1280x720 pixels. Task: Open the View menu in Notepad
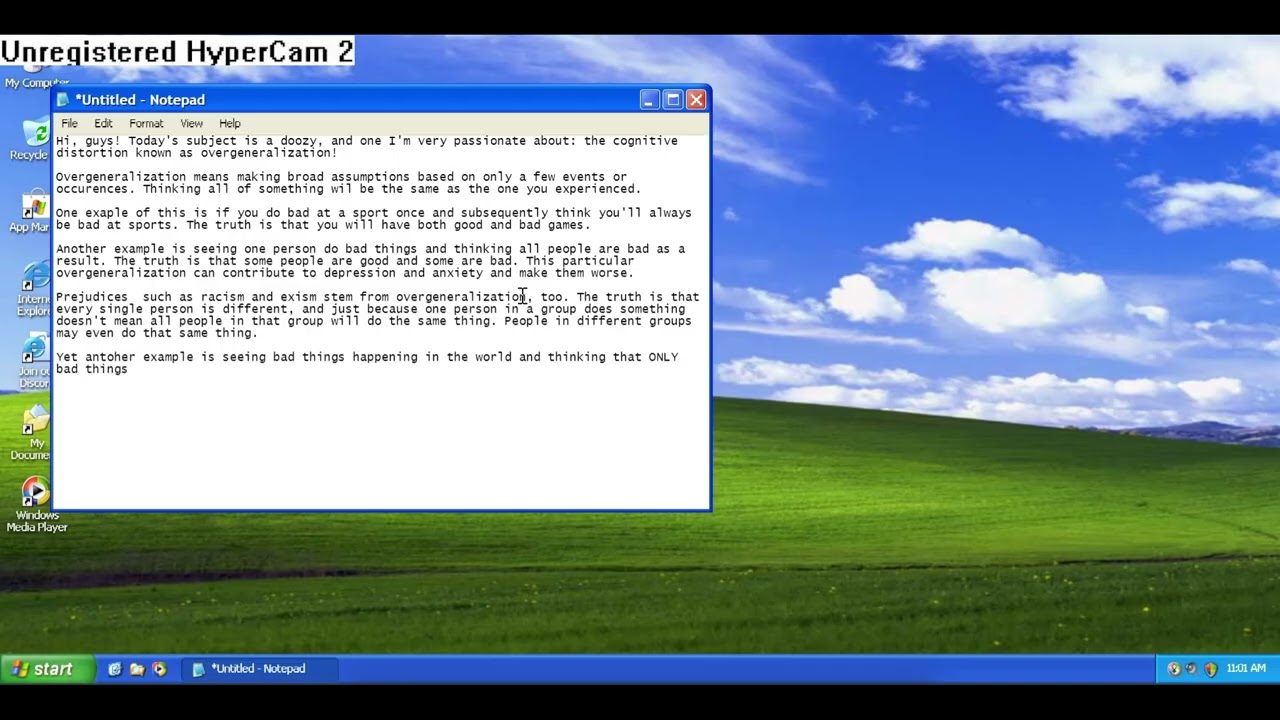pos(191,124)
